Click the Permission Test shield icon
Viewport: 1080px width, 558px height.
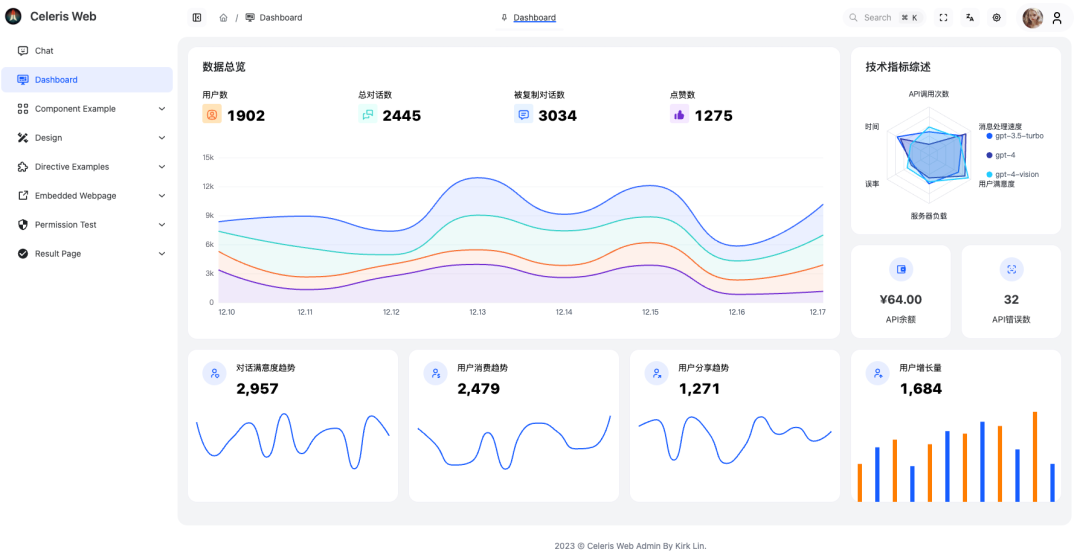pyautogui.click(x=23, y=225)
